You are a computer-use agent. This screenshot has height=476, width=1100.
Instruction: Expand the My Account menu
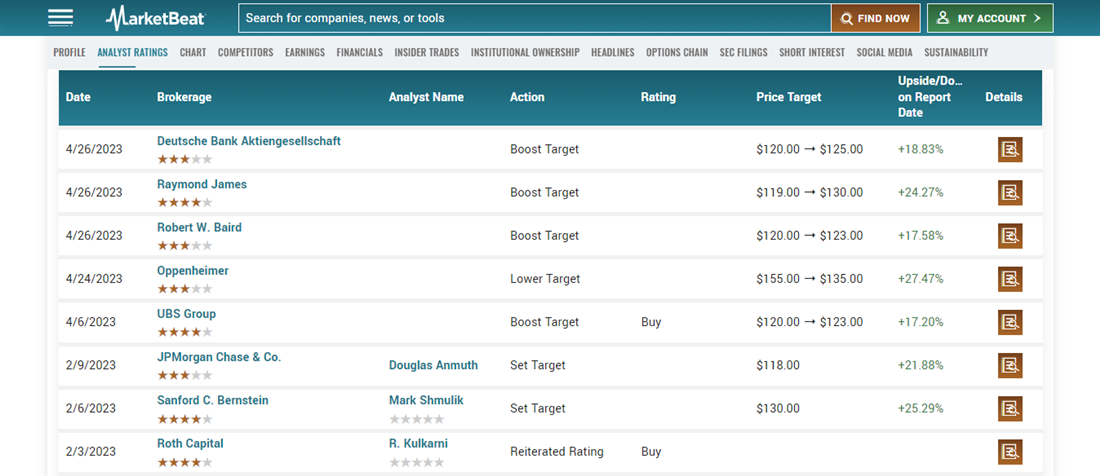989,18
